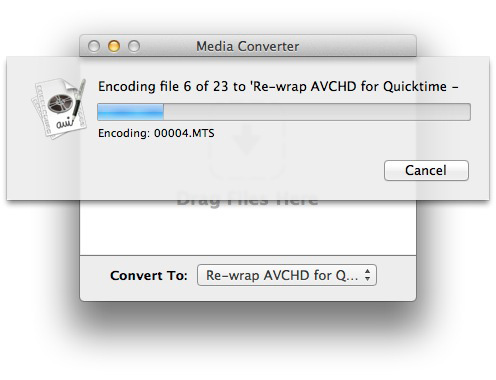Click the gray close window button

94,46
